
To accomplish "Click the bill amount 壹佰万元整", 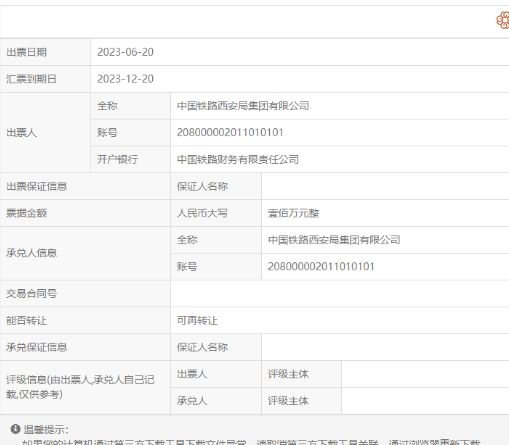I will tap(293, 213).
